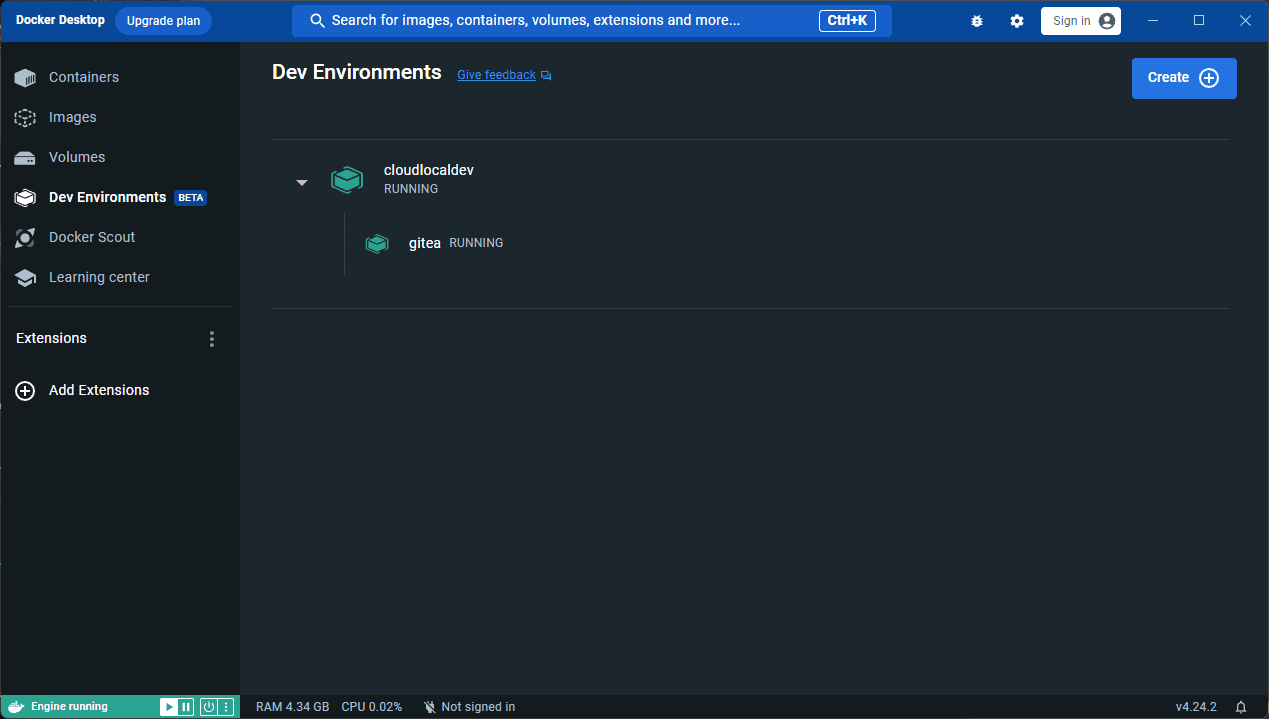Image resolution: width=1269 pixels, height=719 pixels.
Task: Click the Docker whale icon in status bar
Action: click(16, 707)
